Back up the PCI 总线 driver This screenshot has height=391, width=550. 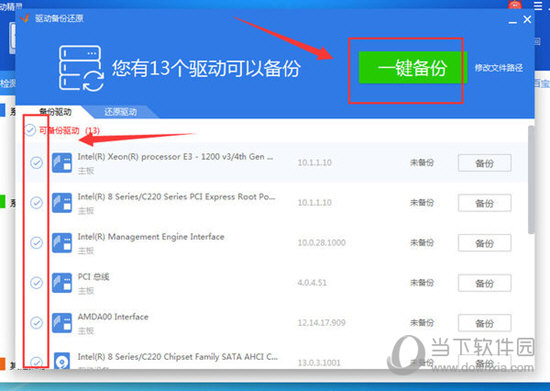tap(484, 283)
